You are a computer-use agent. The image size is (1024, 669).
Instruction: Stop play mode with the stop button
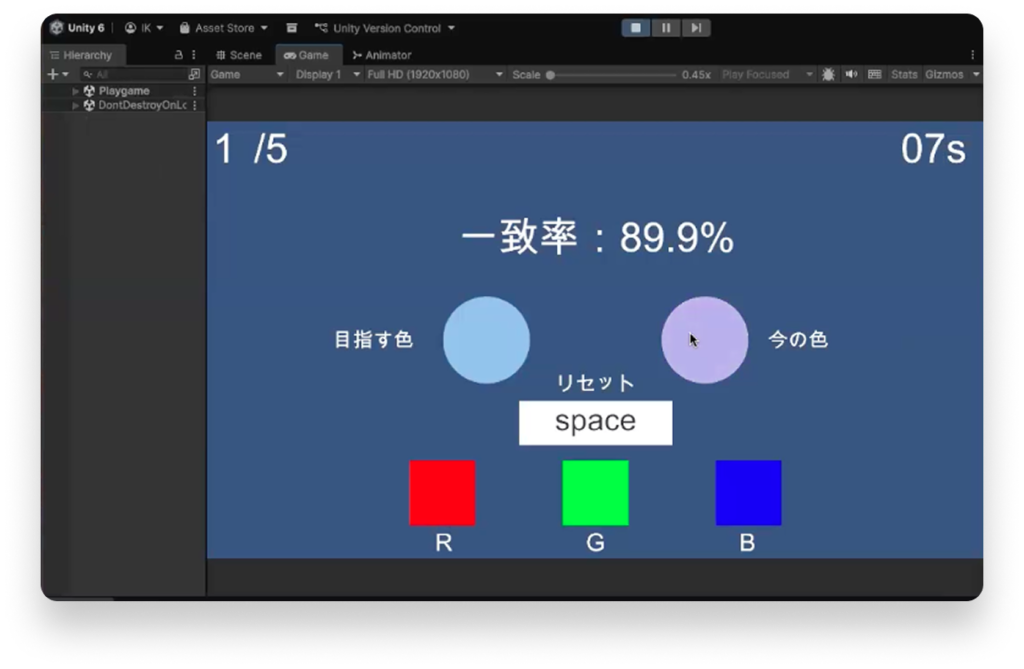636,28
